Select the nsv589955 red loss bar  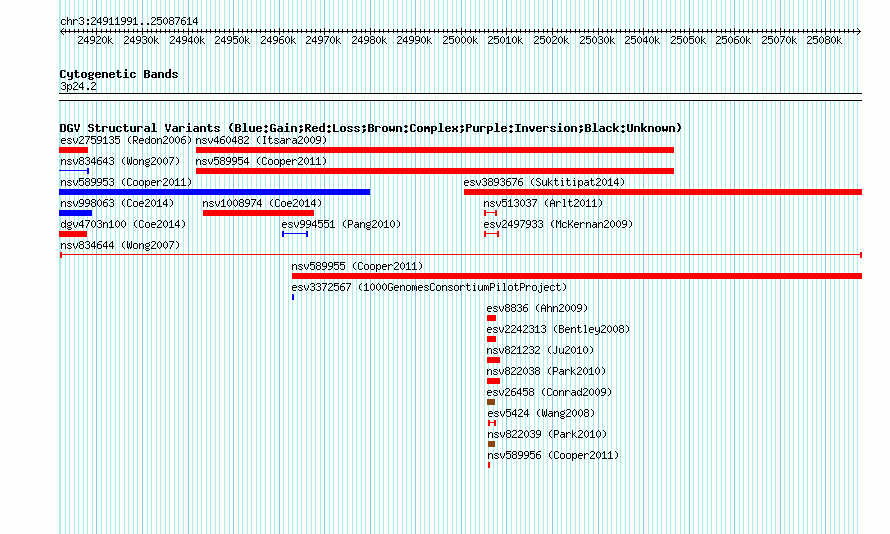(x=577, y=276)
